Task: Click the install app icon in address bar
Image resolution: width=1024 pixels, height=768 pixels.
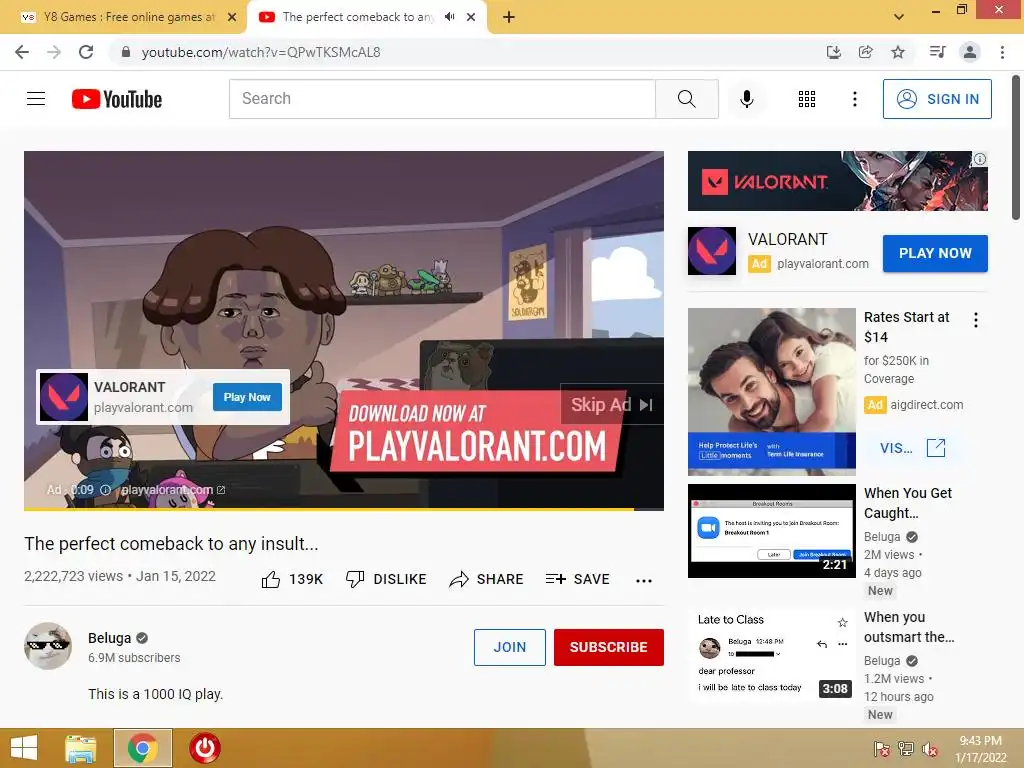Action: (x=833, y=52)
